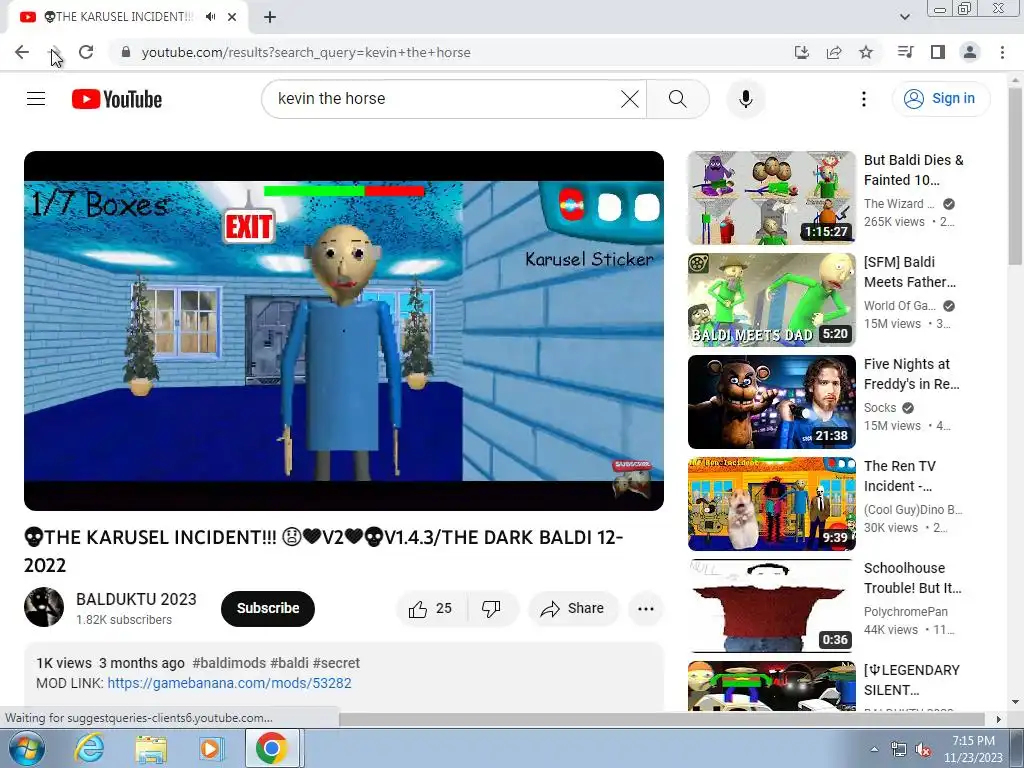
Task: Click #baldi hashtag
Action: point(289,663)
